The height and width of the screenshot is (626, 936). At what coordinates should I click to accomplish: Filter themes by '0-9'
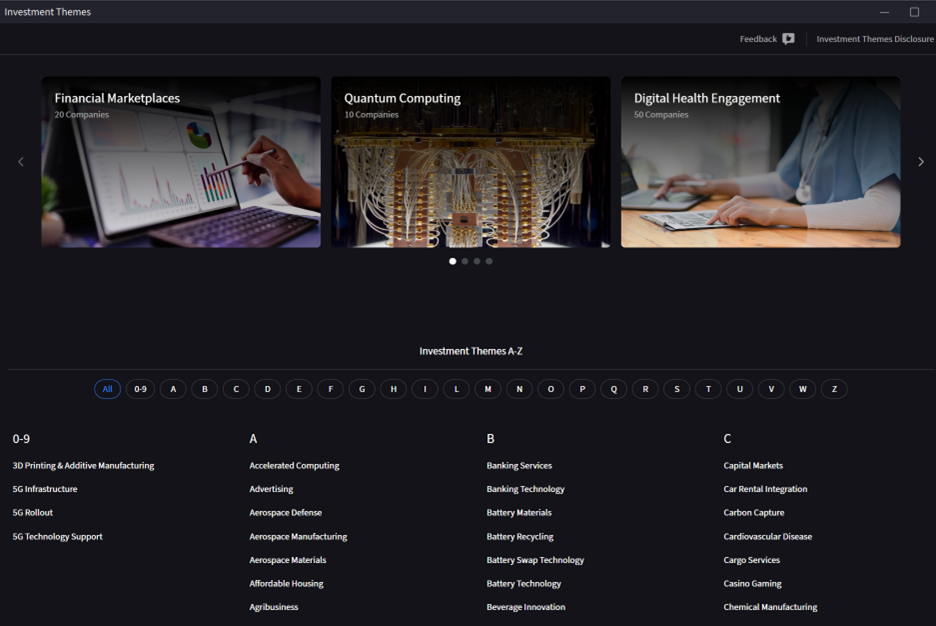coord(140,389)
